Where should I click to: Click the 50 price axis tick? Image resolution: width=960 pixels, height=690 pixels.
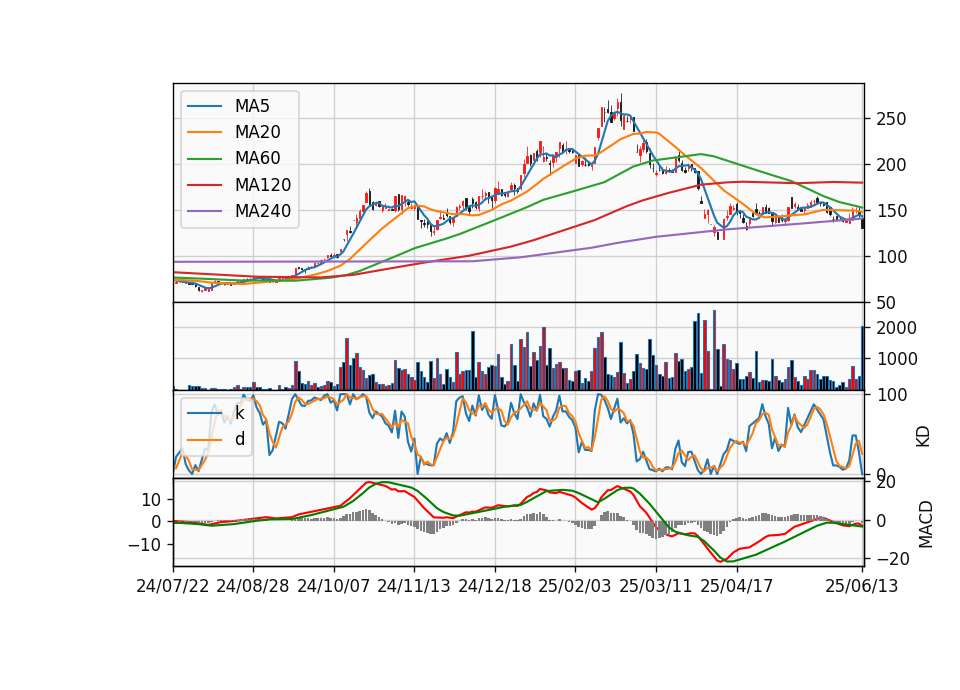click(x=887, y=303)
